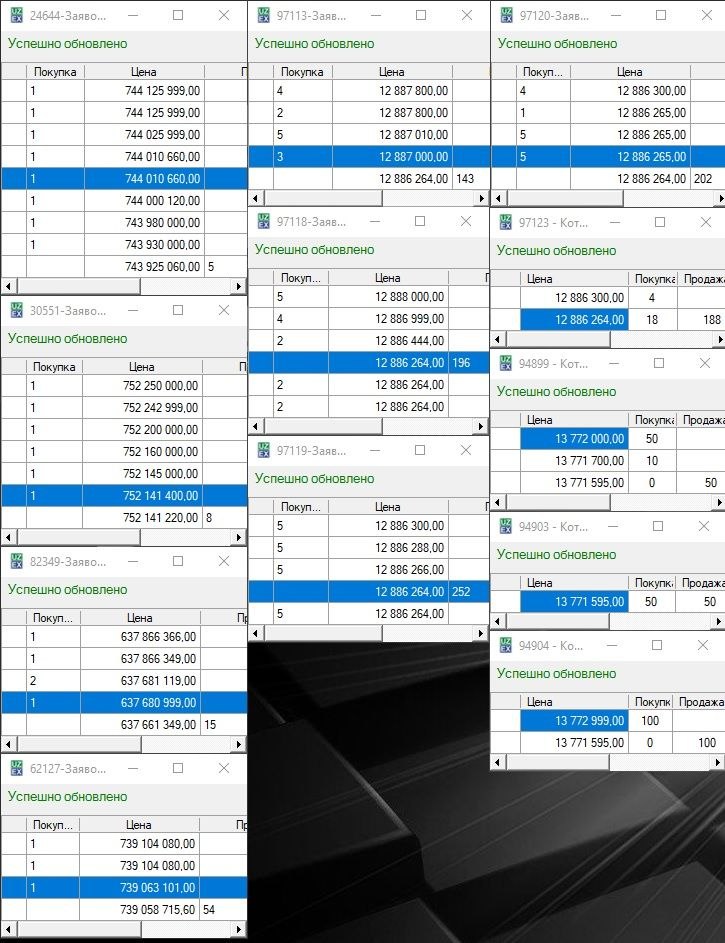725x943 pixels.
Task: Click the UZEX icon of window 97113
Action: [264, 16]
